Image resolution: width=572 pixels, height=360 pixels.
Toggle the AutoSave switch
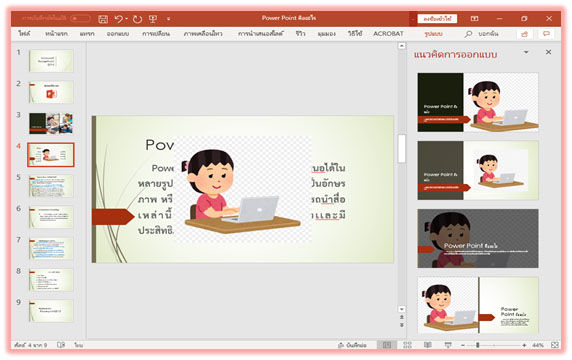click(x=80, y=18)
